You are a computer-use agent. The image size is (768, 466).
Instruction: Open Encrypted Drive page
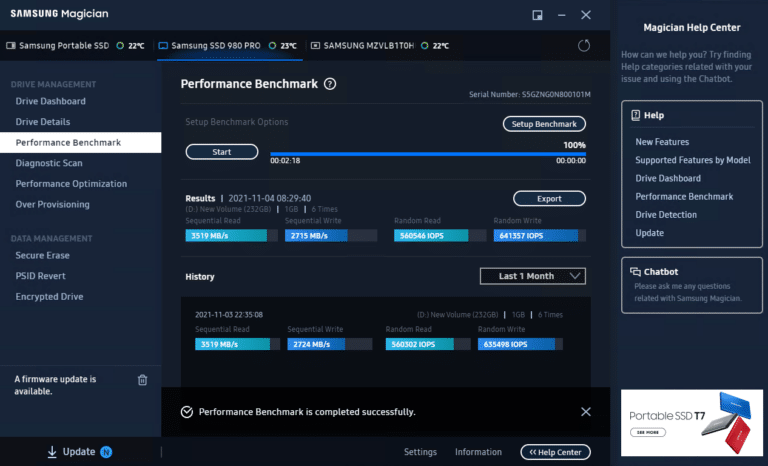[49, 296]
